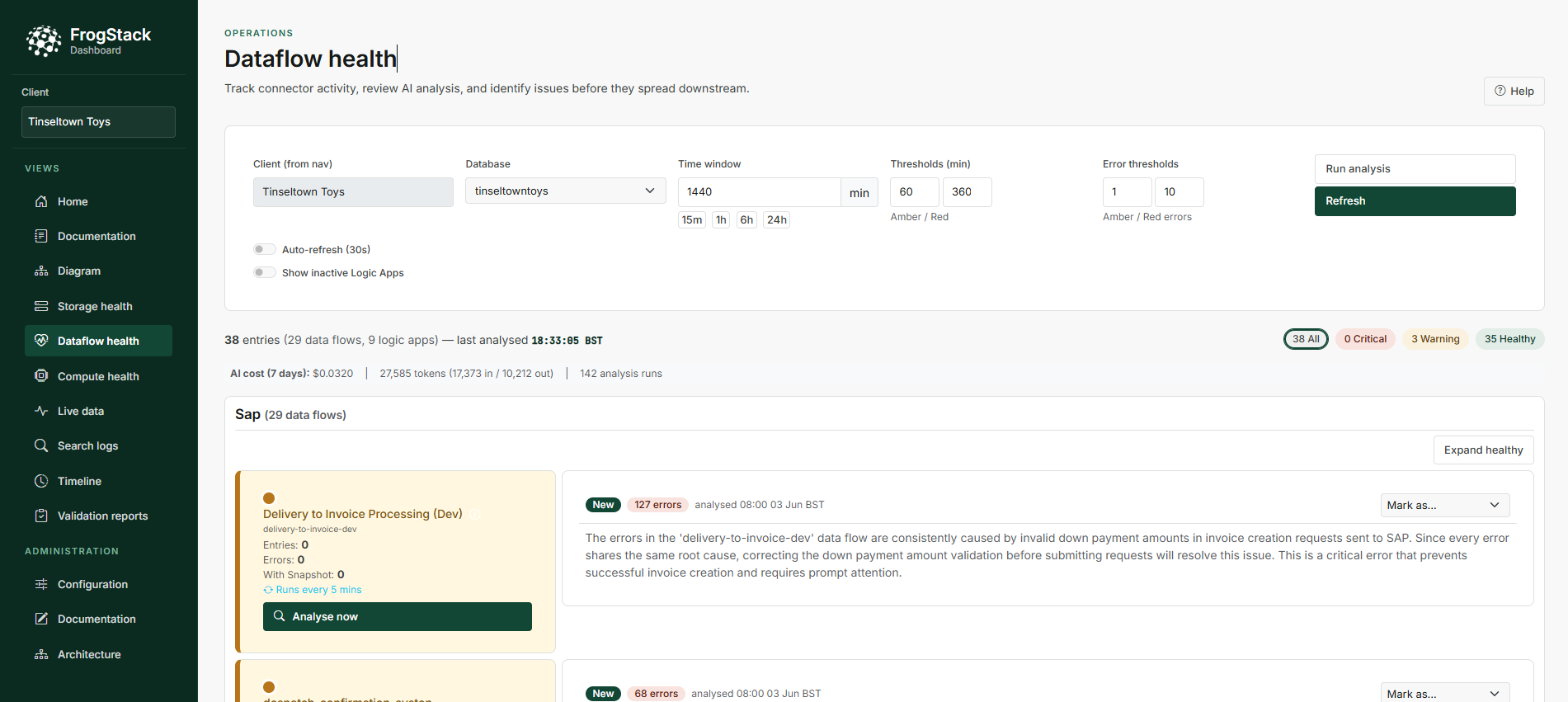
Task: Click the Architecture icon in the sidebar
Action: 41,654
